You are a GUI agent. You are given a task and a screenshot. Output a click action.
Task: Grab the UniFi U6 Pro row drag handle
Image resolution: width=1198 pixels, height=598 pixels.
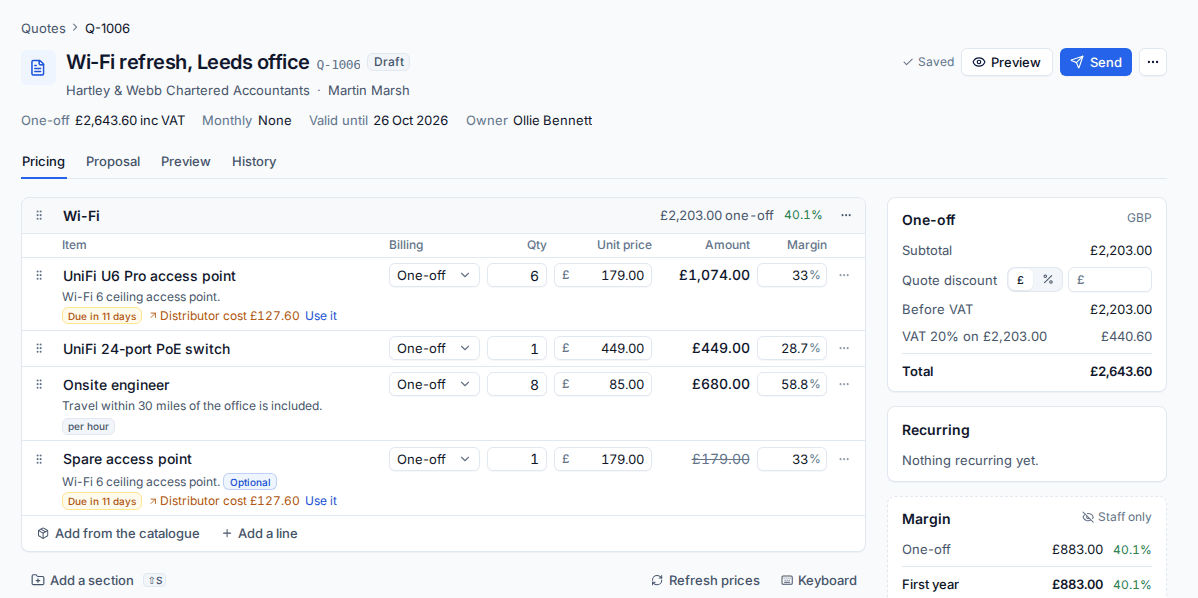39,275
